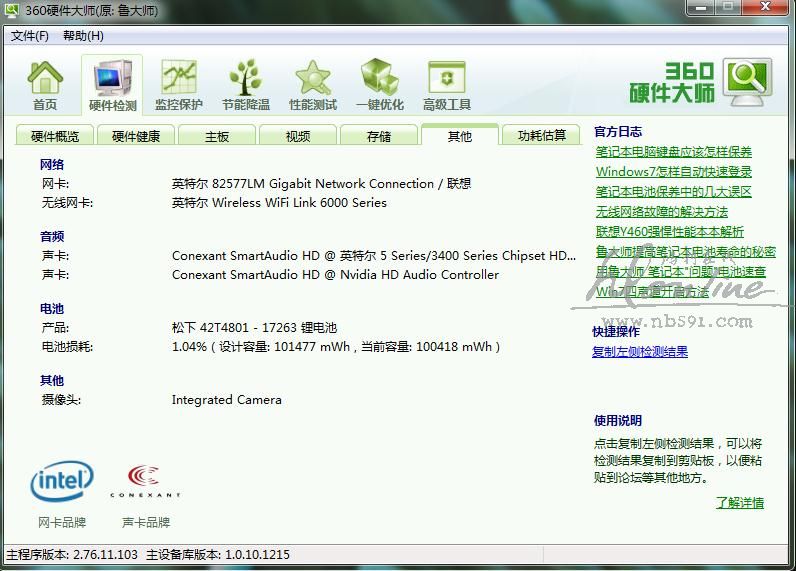Open the 了解详情 link

click(x=739, y=502)
